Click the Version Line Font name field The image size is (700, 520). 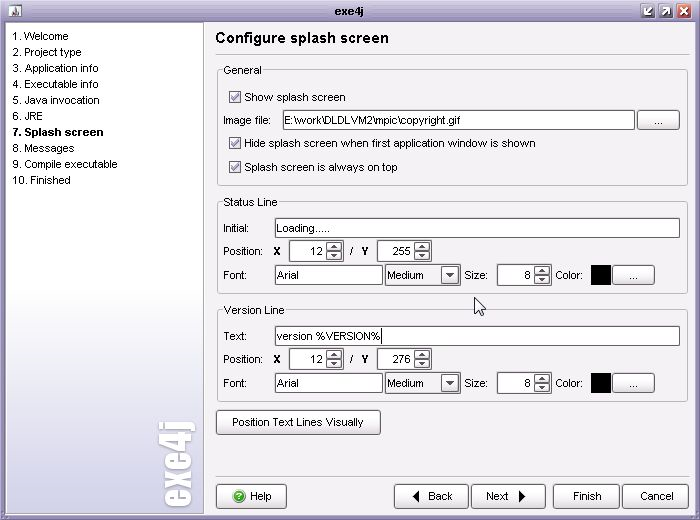click(329, 383)
